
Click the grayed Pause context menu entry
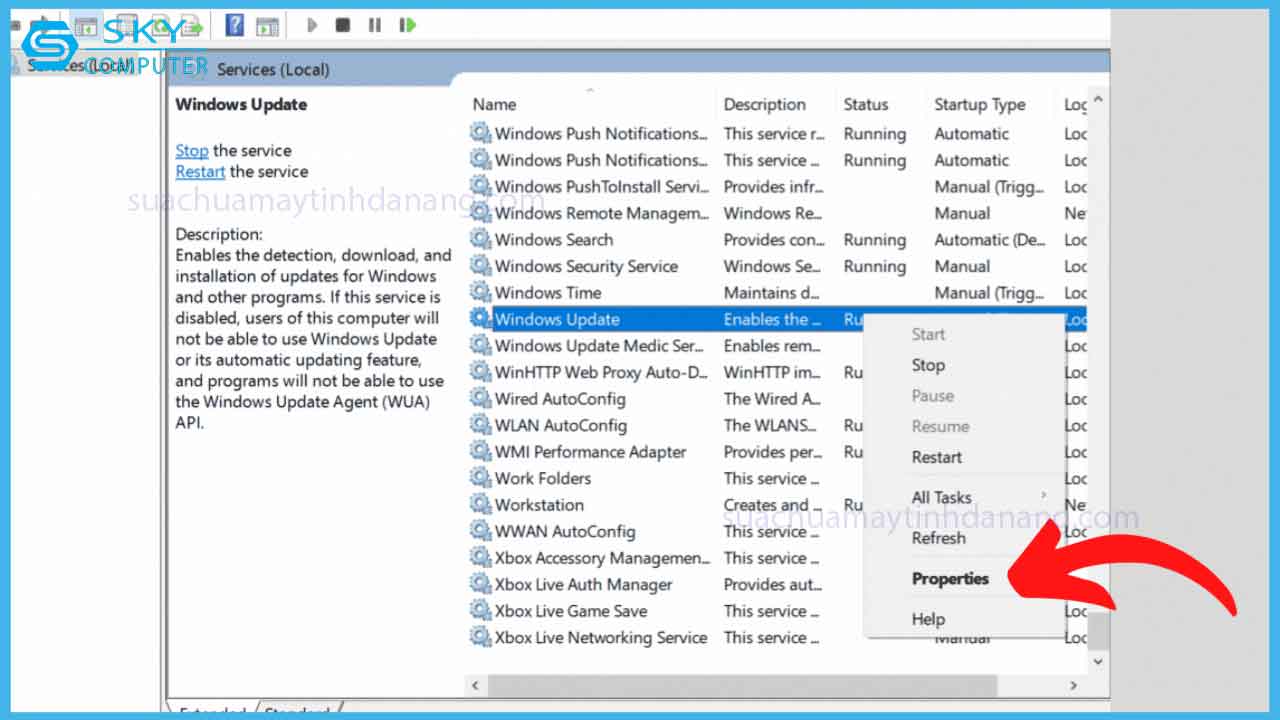click(x=933, y=396)
